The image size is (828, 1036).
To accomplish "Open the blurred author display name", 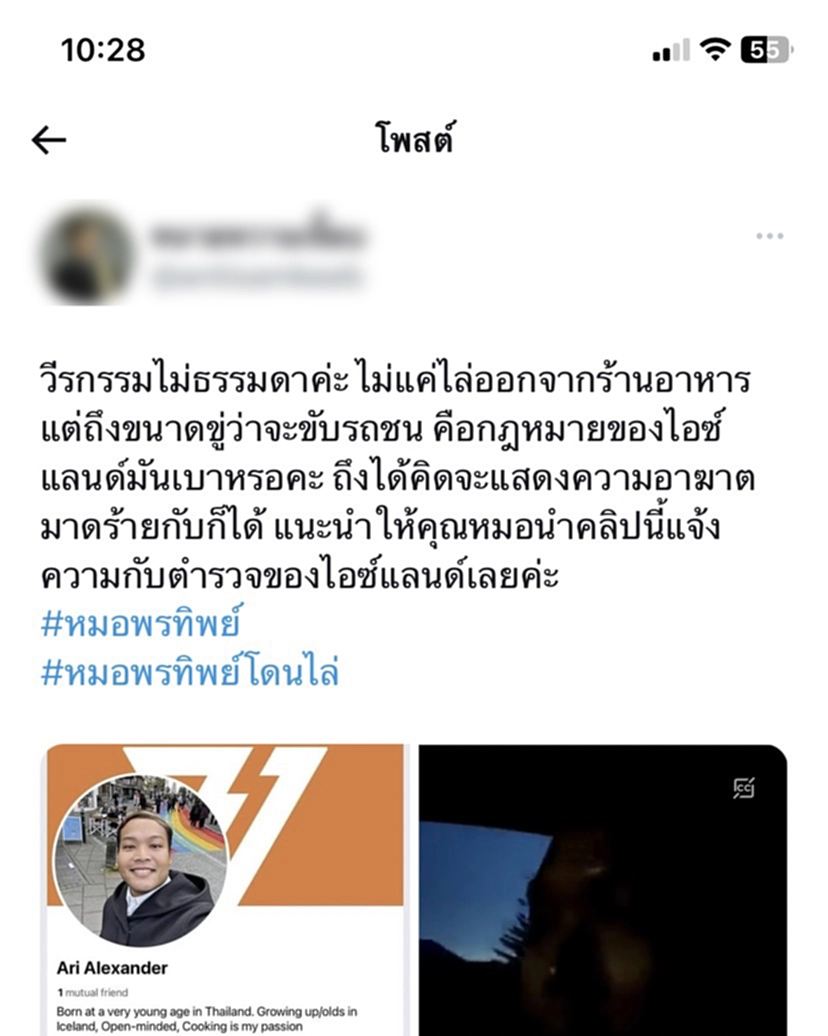I will click(256, 235).
